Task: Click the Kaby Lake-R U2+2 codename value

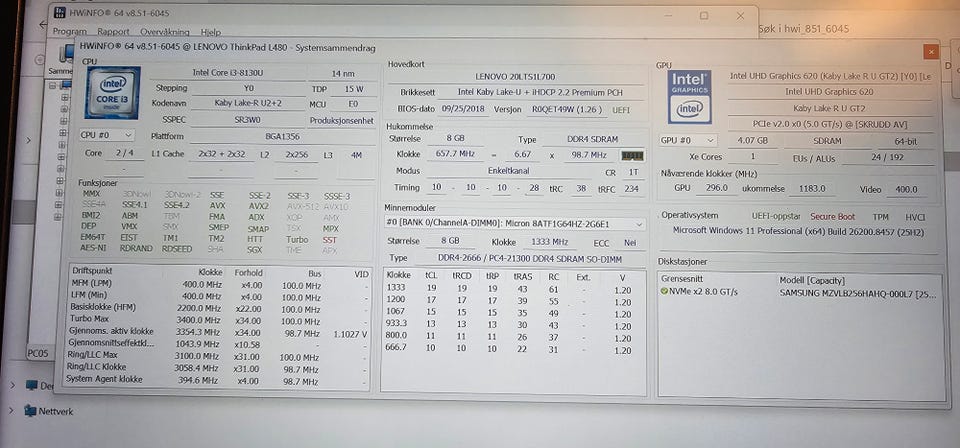Action: [x=248, y=103]
